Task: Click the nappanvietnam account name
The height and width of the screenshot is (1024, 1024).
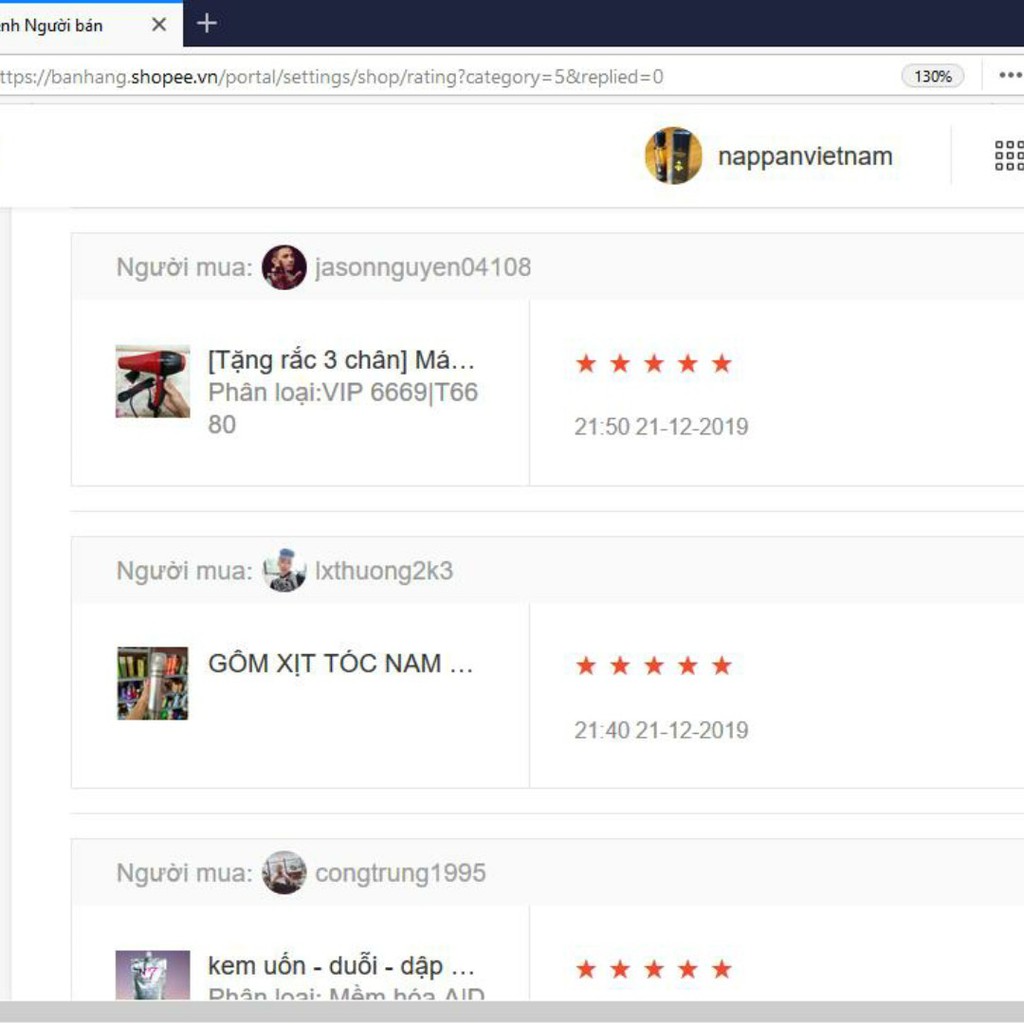Action: (805, 157)
